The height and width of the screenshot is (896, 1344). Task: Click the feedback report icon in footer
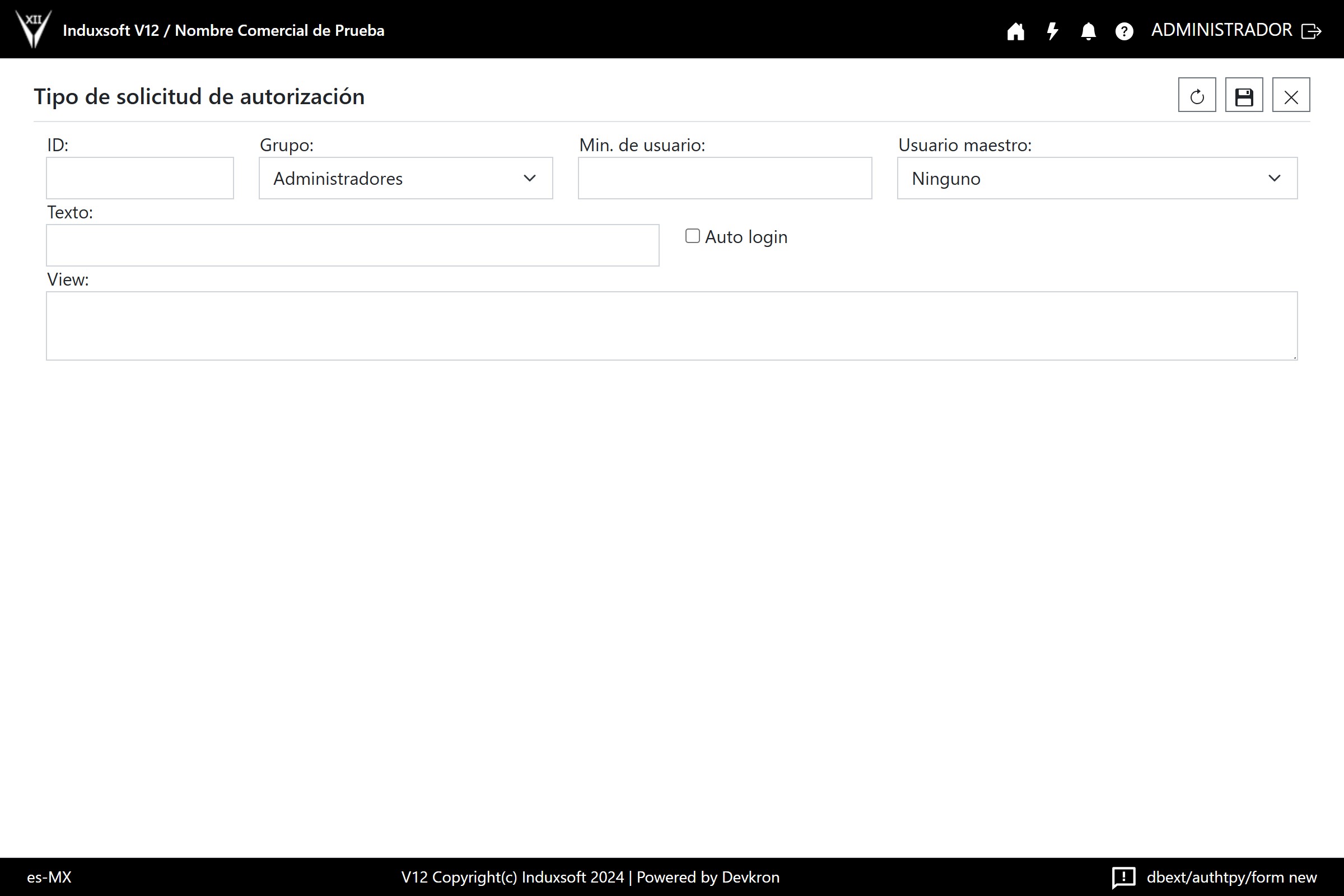(1123, 876)
